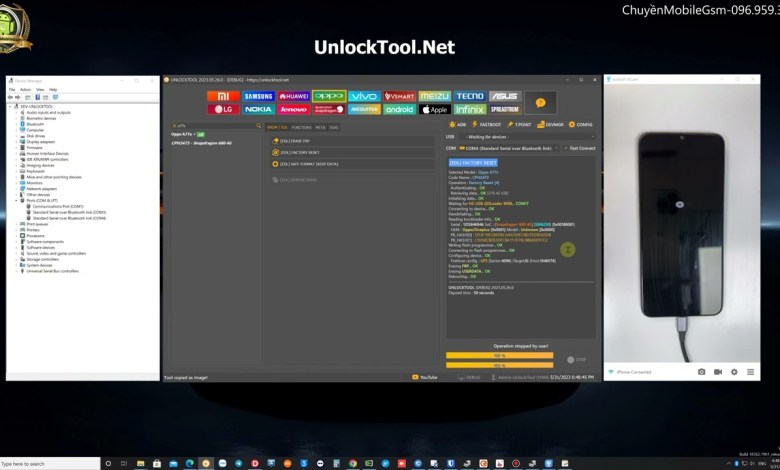
Task: Take snapshot with camera icon
Action: (x=701, y=372)
